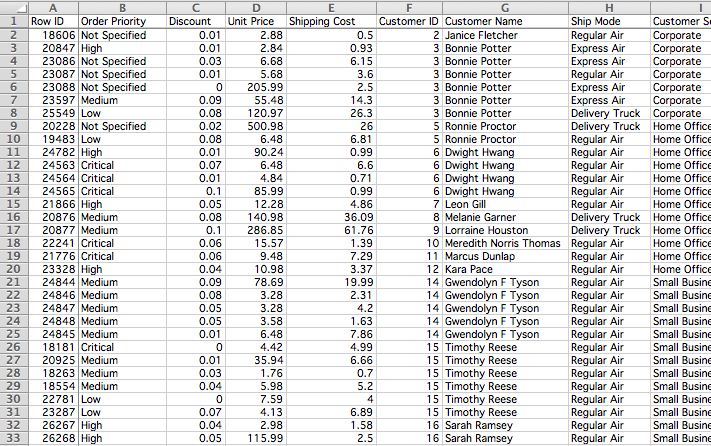This screenshot has width=711, height=446.
Task: Select cell with Row ID 20847
Action: pos(54,48)
